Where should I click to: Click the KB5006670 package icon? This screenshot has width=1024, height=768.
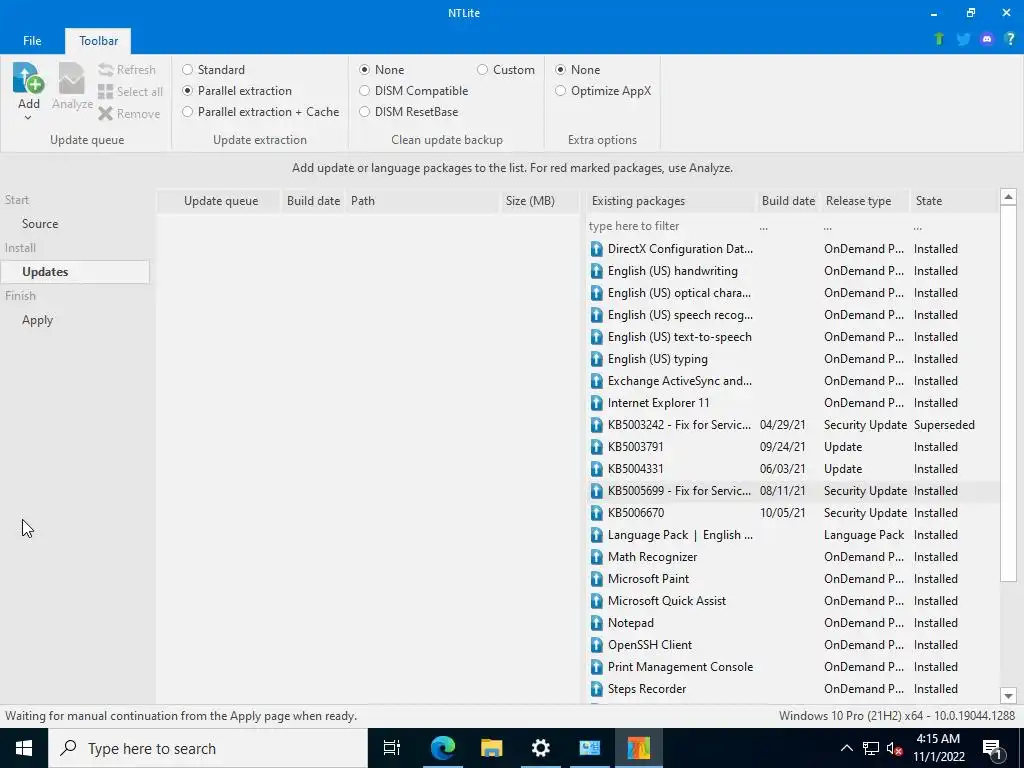coord(596,513)
